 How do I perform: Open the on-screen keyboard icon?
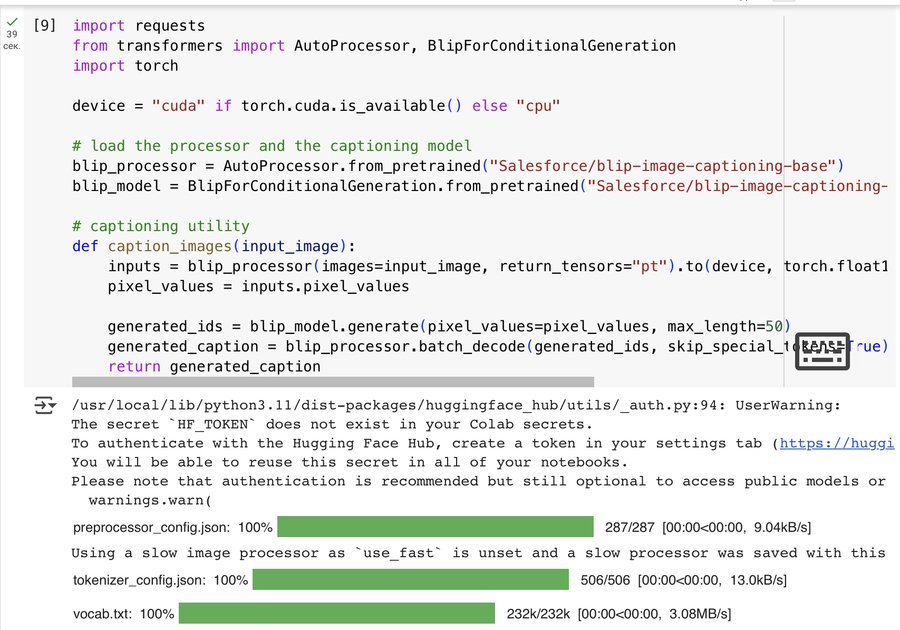[821, 351]
